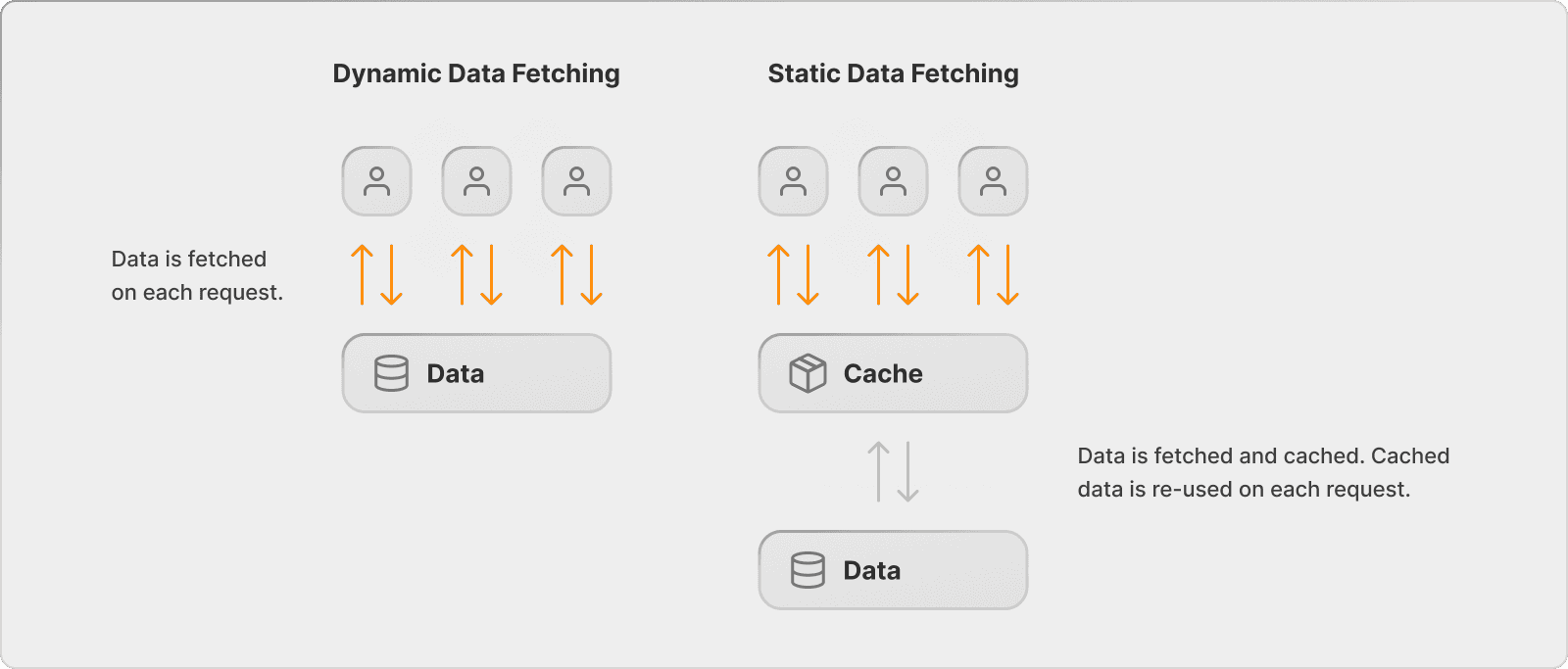The height and width of the screenshot is (669, 1568).
Task: Click the "Data" label under Dynamic Data Fetching
Action: (456, 373)
